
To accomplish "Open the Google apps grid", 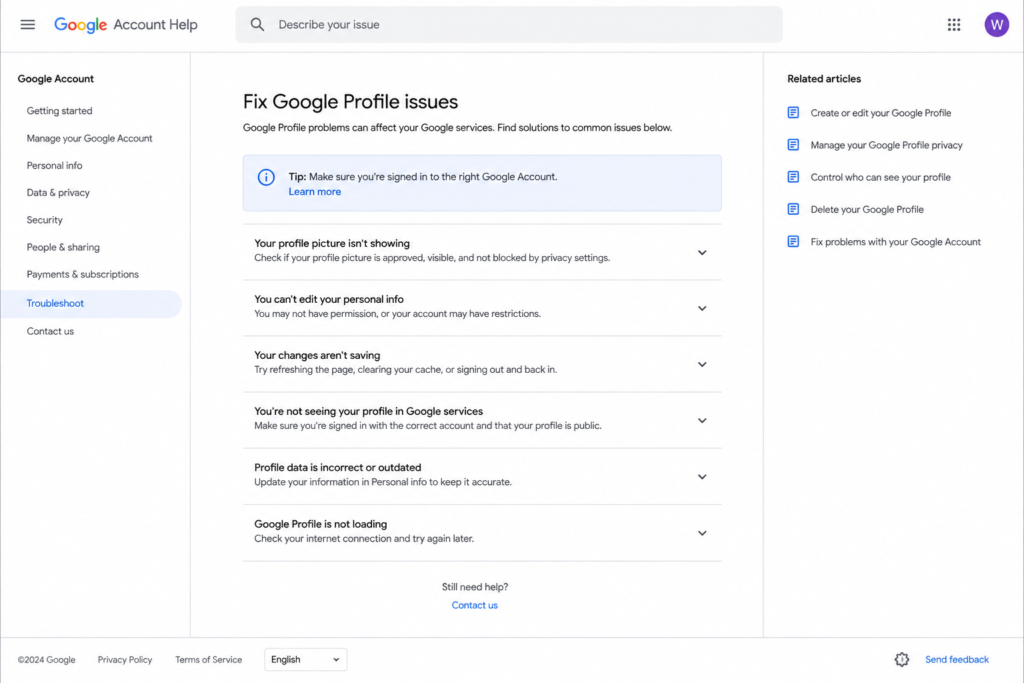I will pyautogui.click(x=953, y=25).
